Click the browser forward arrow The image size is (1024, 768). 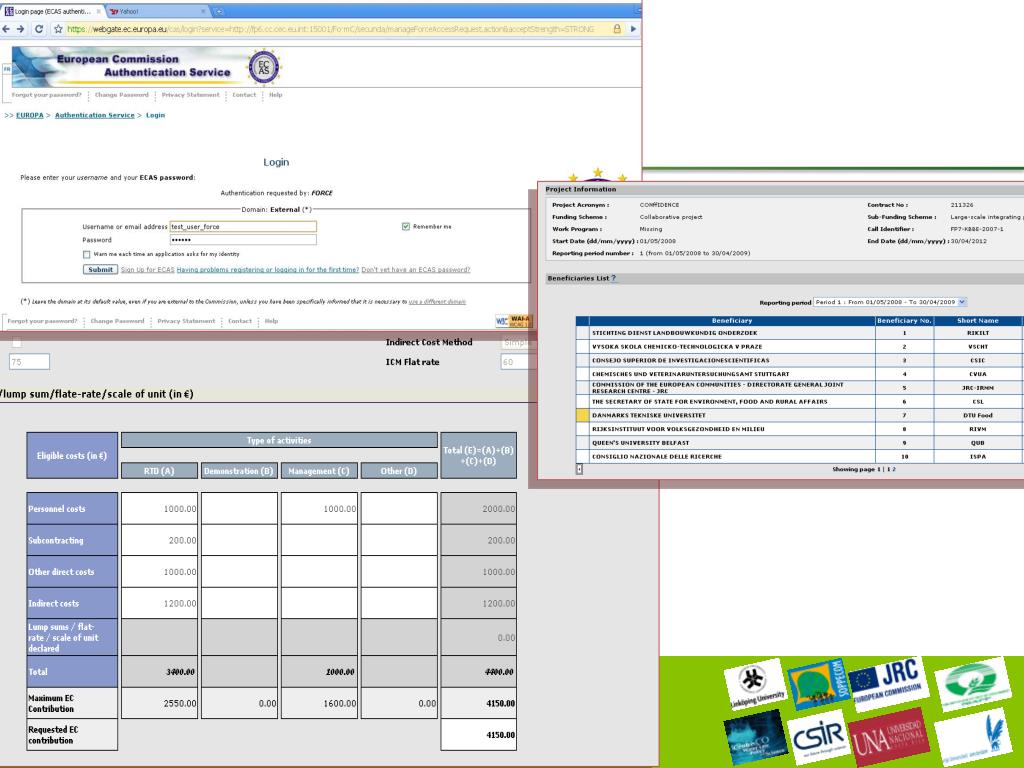(20, 29)
